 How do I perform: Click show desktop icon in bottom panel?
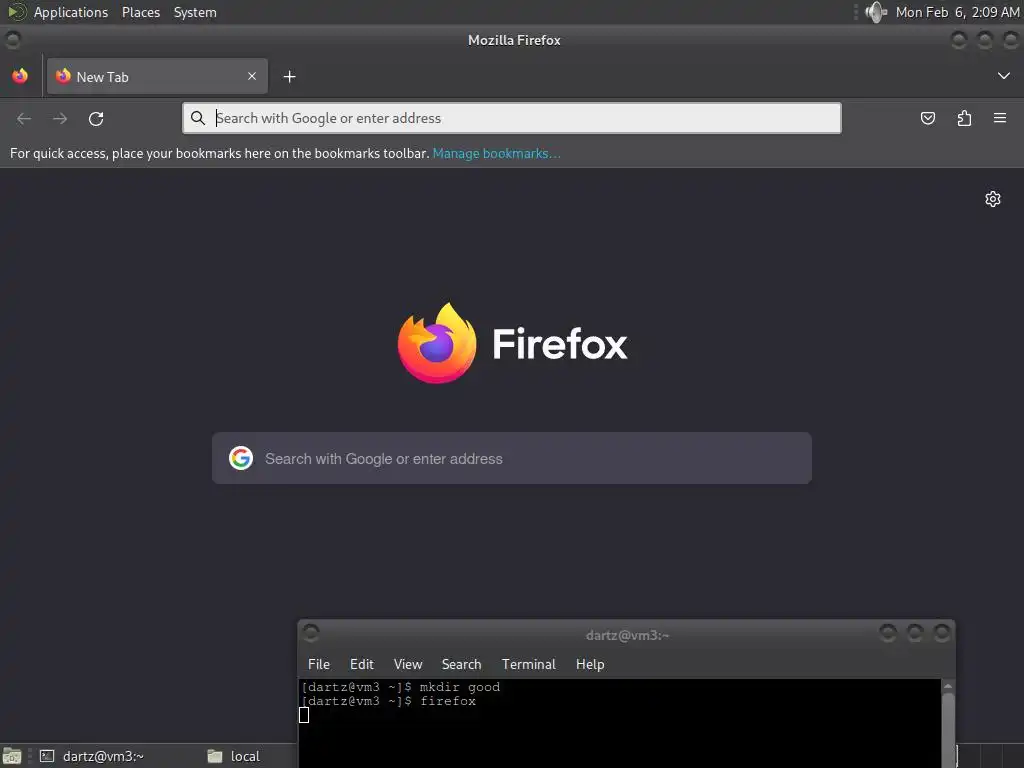tap(12, 756)
